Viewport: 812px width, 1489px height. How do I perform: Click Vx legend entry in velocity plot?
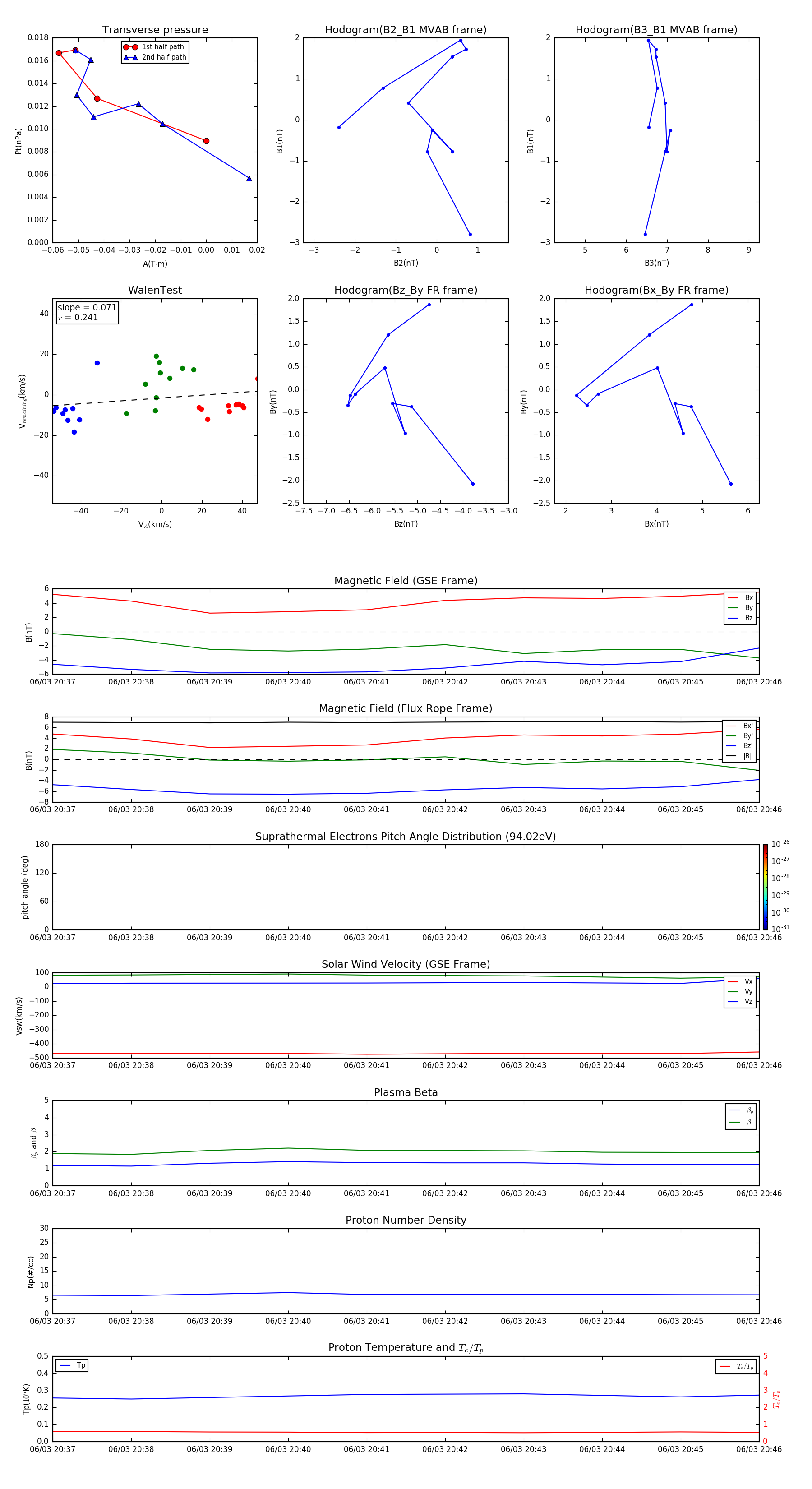pos(740,981)
